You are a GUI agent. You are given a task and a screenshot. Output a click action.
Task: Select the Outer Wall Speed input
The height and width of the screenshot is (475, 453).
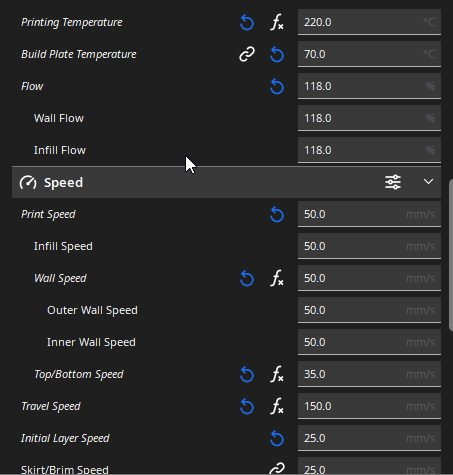[x=369, y=310]
